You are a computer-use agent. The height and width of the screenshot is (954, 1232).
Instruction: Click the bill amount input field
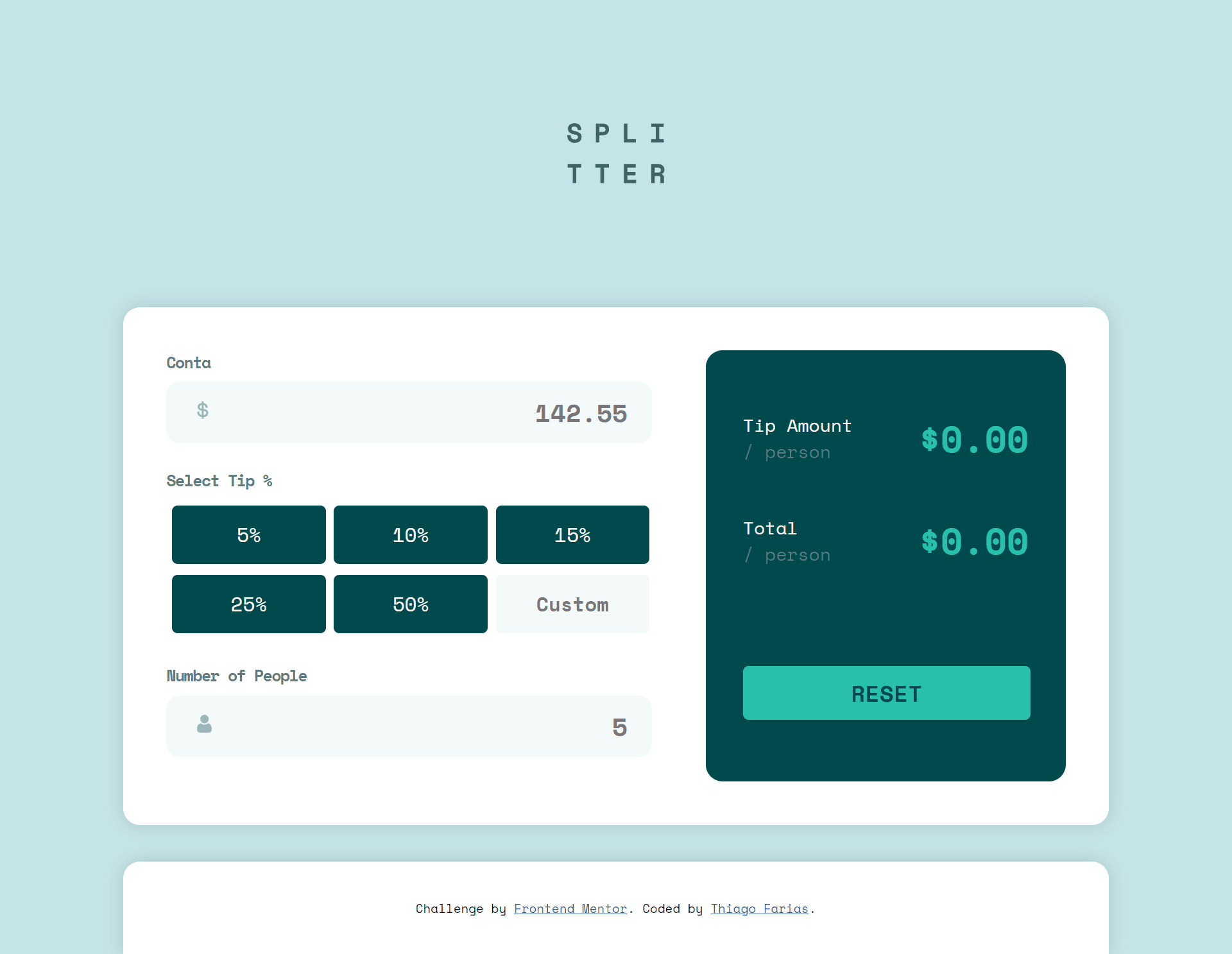point(409,411)
